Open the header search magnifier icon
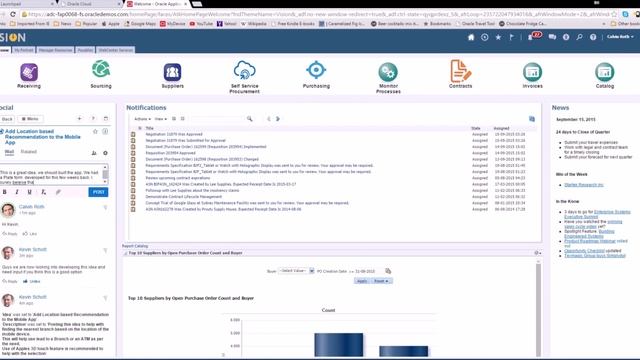The width and height of the screenshot is (640, 360). (x=580, y=37)
